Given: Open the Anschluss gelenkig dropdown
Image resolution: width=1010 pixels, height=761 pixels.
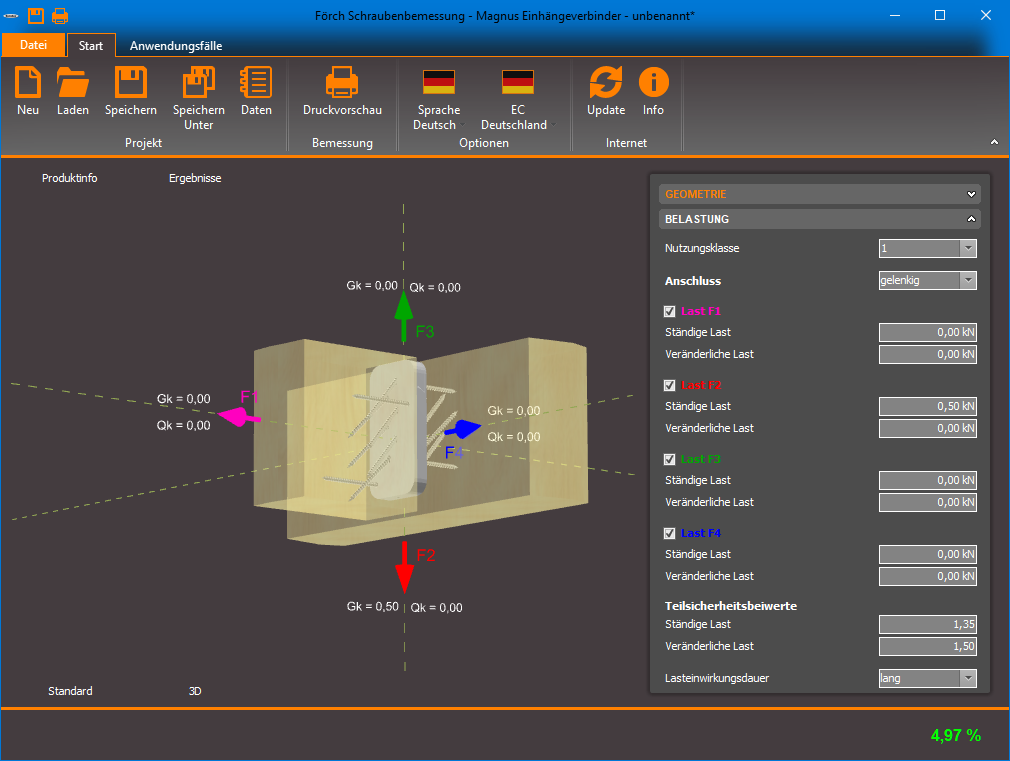Looking at the screenshot, I should 928,280.
